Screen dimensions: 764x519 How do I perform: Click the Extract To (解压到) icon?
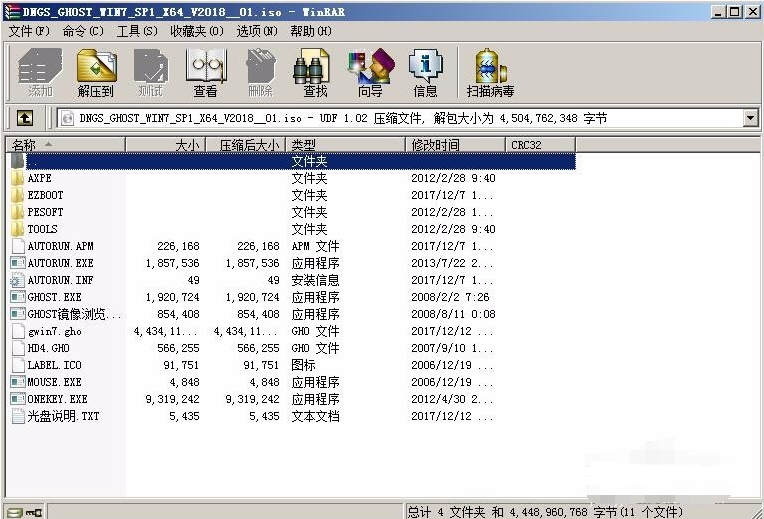pyautogui.click(x=96, y=72)
